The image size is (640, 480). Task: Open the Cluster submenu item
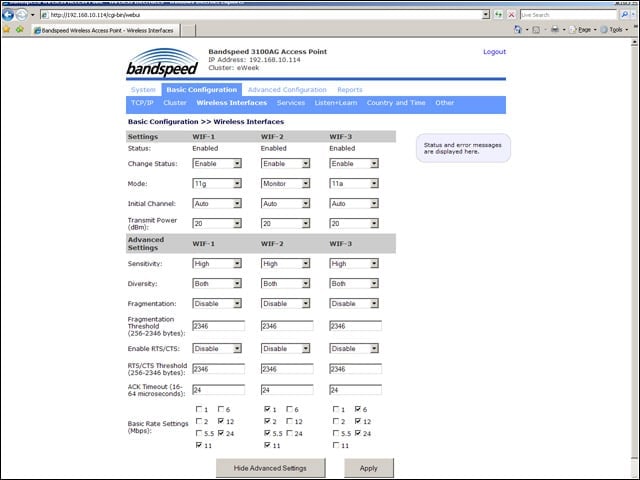pyautogui.click(x=175, y=103)
